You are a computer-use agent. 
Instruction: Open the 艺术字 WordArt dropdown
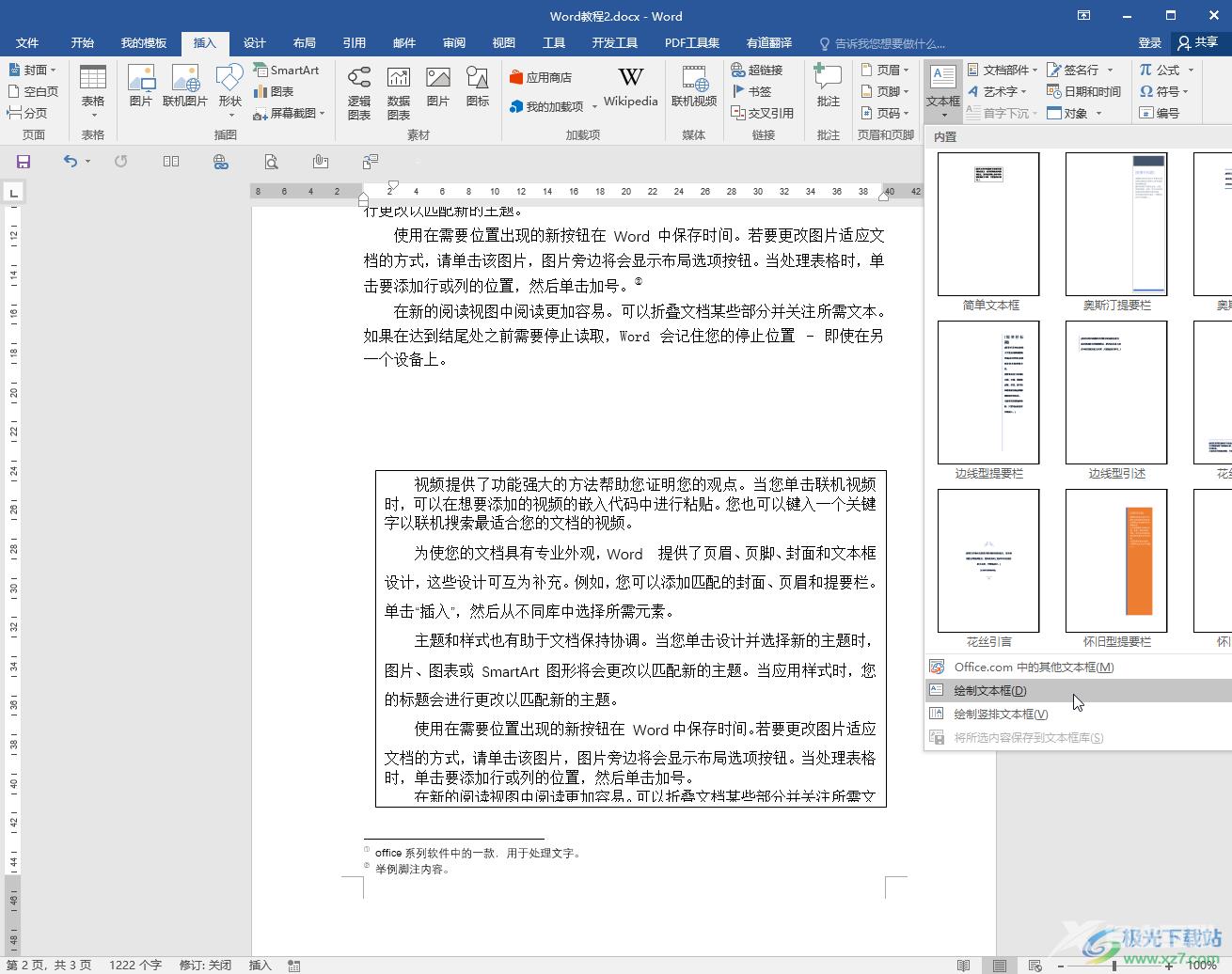coord(996,91)
